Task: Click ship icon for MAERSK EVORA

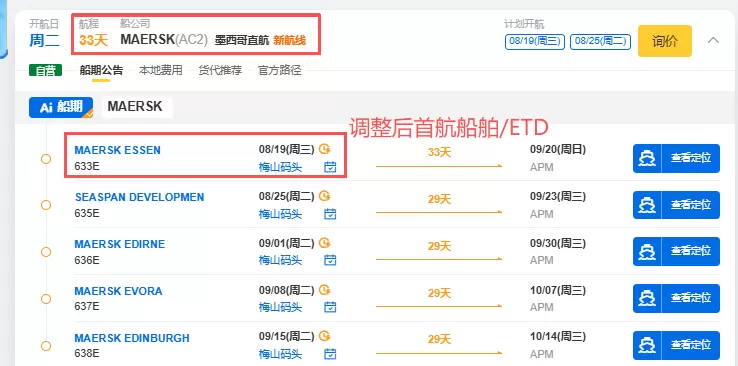Action: [x=647, y=298]
